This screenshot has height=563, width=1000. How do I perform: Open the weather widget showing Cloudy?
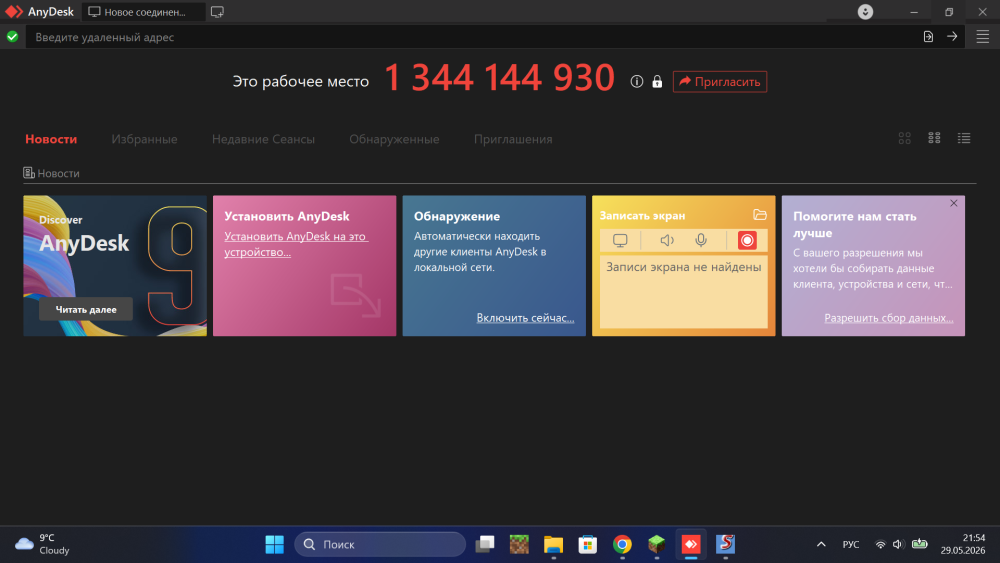pyautogui.click(x=42, y=544)
